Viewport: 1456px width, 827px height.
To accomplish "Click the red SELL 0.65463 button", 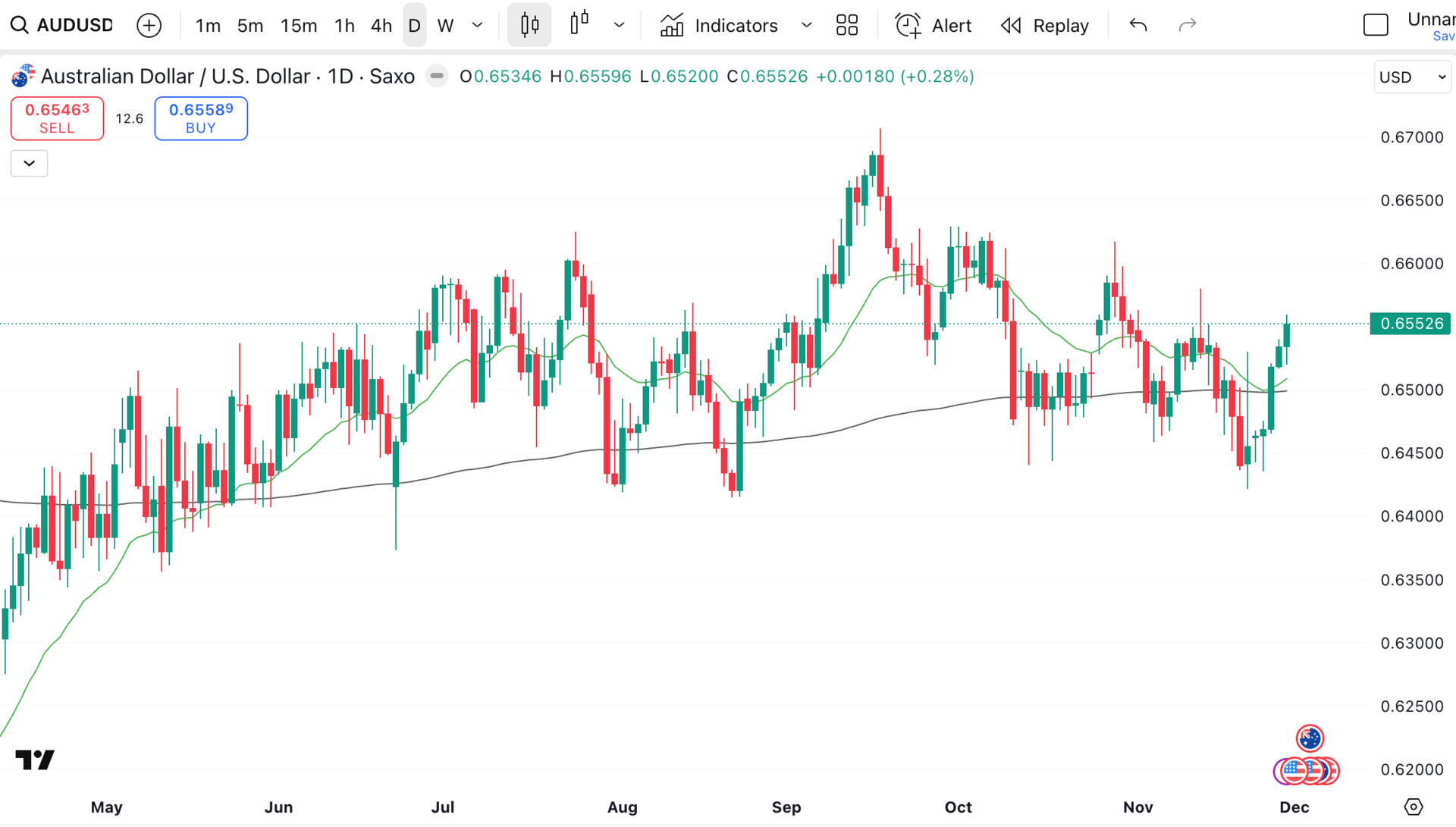I will (57, 118).
